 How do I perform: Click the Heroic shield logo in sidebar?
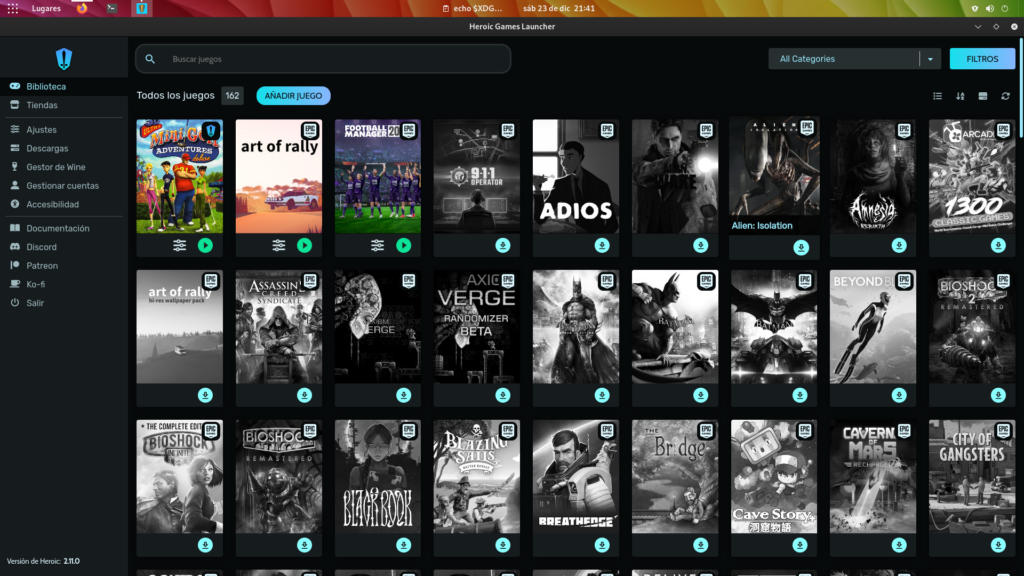coord(64,58)
